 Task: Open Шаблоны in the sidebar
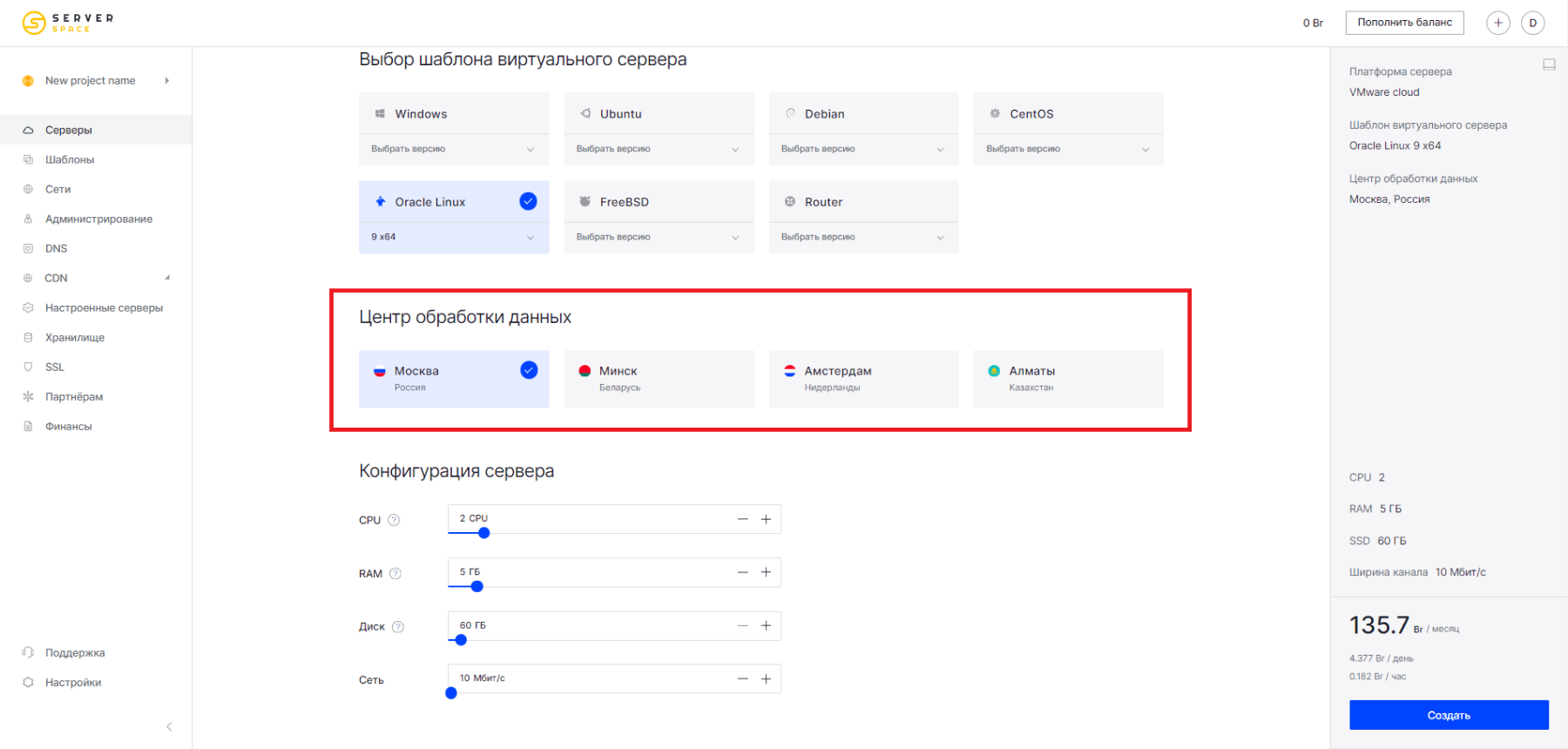(96, 159)
